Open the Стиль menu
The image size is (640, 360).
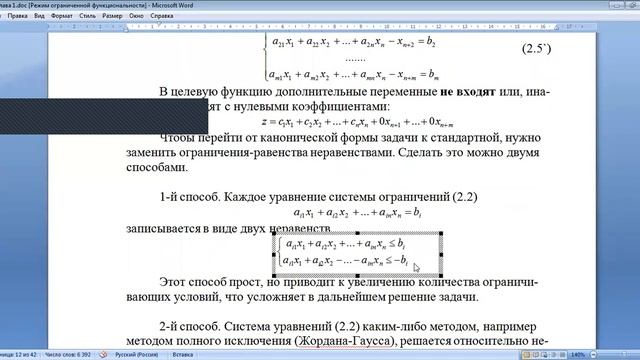click(x=87, y=16)
